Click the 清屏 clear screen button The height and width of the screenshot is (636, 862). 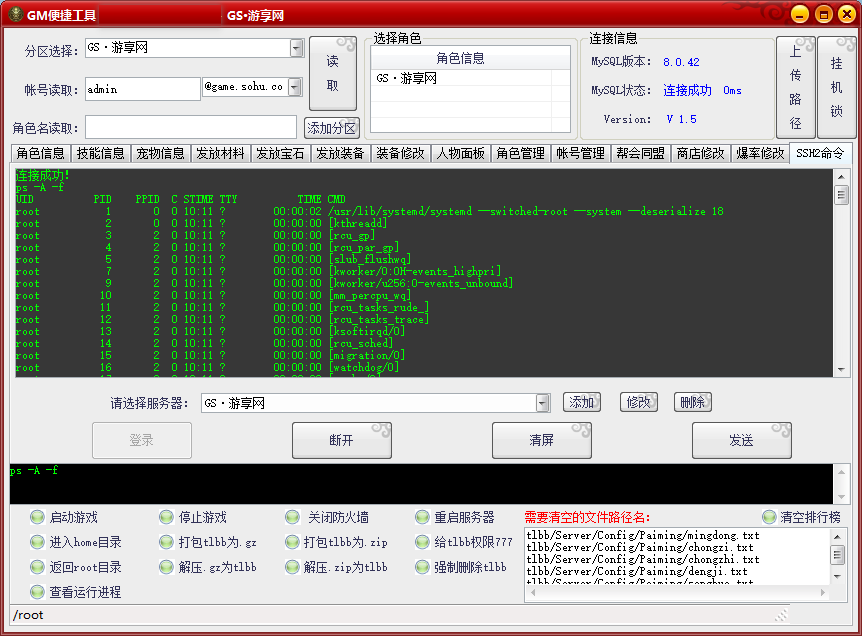point(541,440)
